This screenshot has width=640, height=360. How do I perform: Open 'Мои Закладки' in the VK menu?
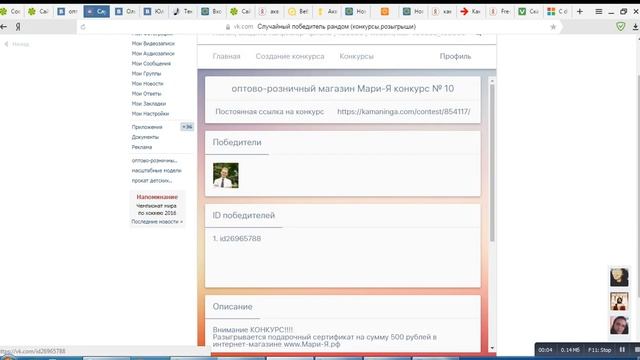pyautogui.click(x=149, y=104)
